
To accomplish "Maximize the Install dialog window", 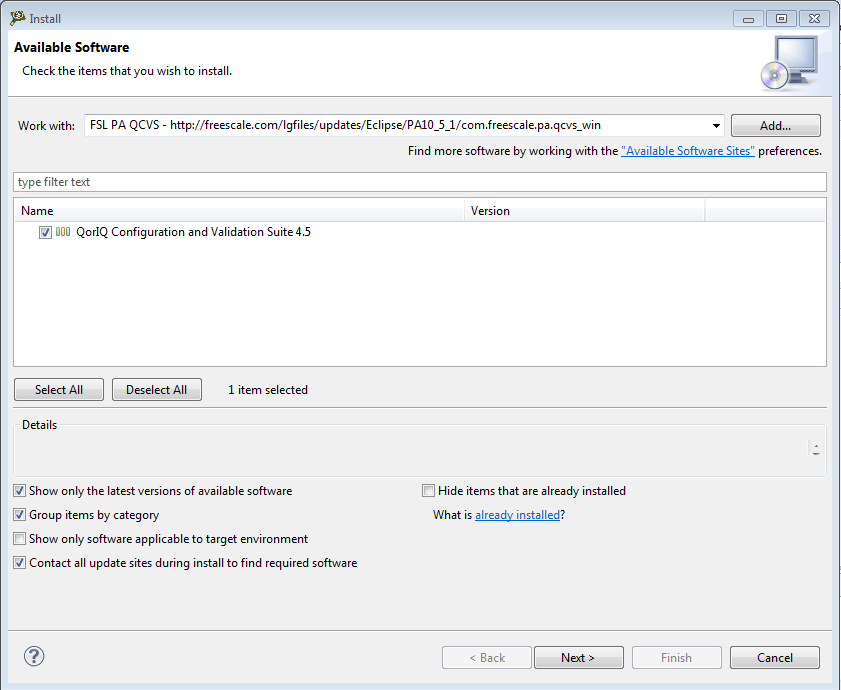I will (781, 18).
